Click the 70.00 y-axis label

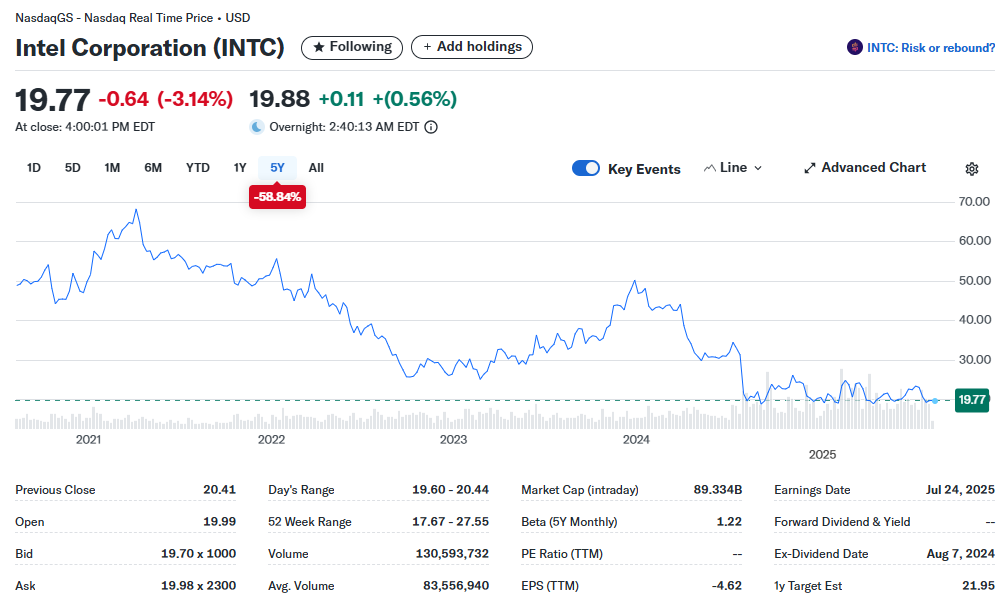click(x=974, y=202)
